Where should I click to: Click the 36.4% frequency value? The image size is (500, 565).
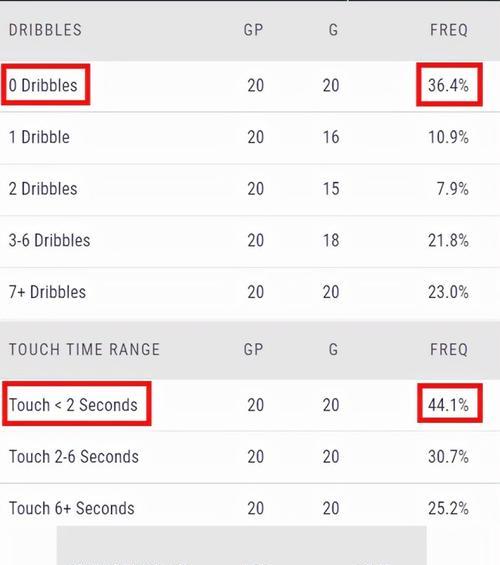pos(448,85)
